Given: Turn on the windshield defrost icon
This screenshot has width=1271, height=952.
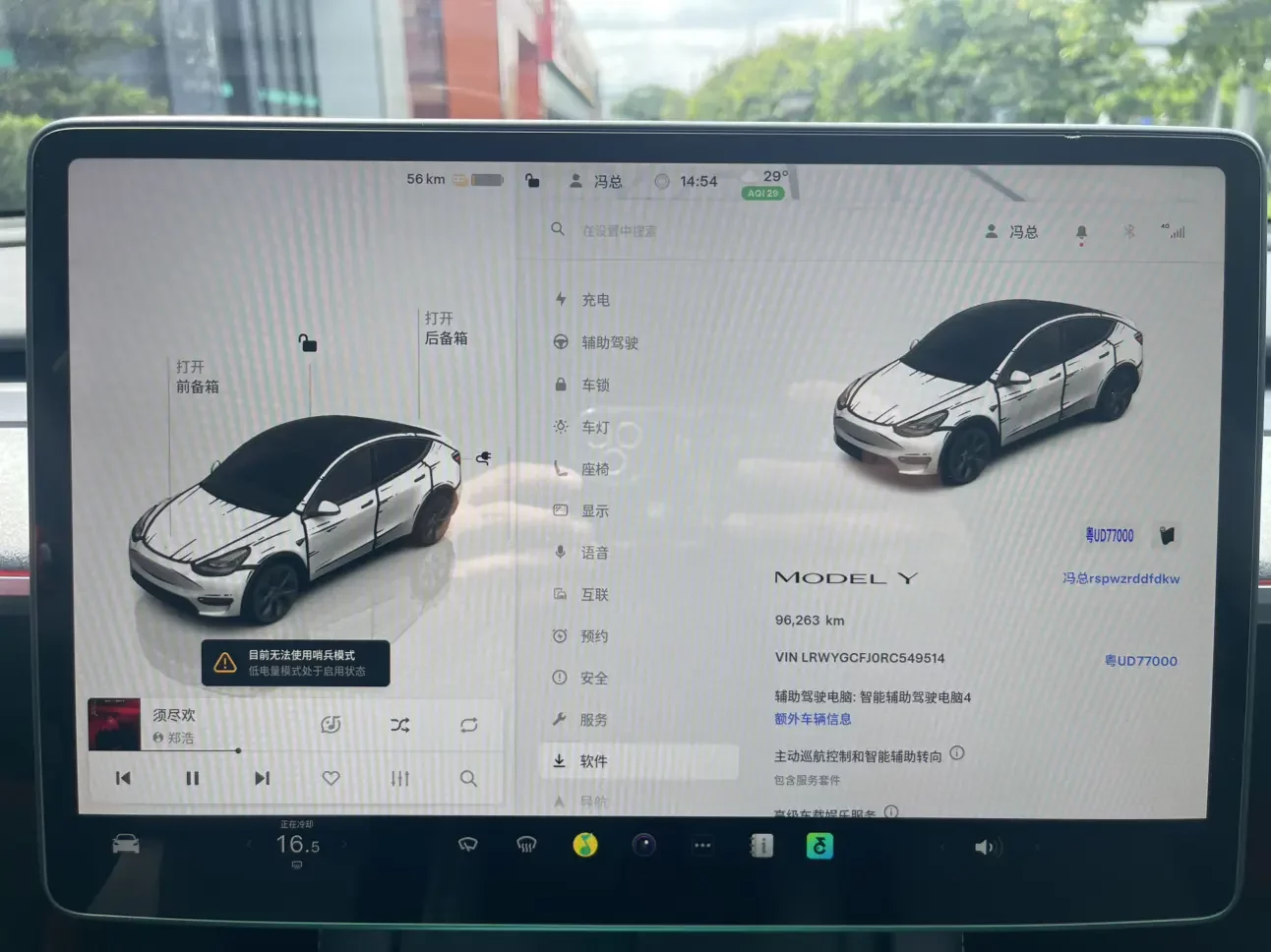Looking at the screenshot, I should 526,845.
